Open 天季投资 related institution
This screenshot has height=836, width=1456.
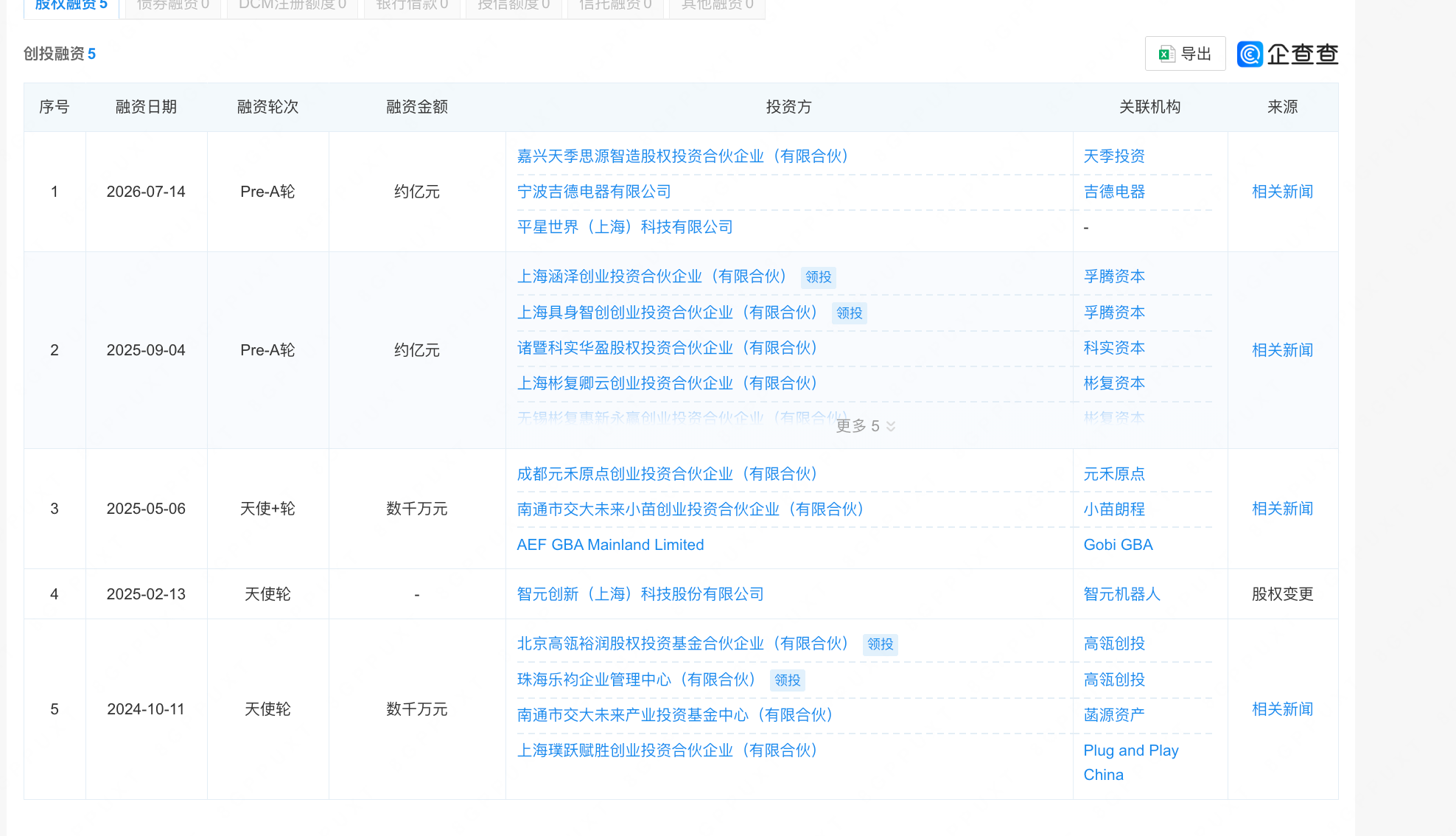[x=1114, y=156]
